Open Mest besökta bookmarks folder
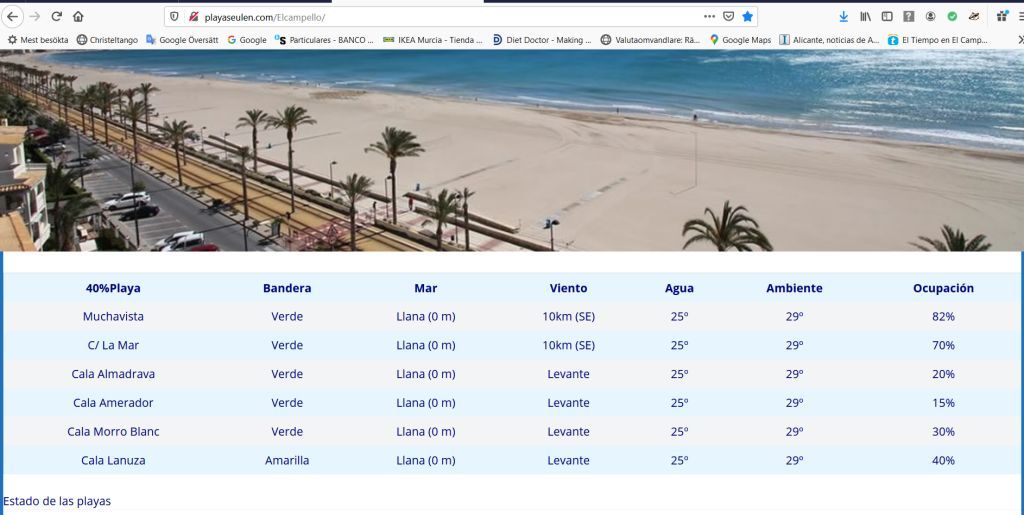The width and height of the screenshot is (1024, 515). [x=38, y=40]
